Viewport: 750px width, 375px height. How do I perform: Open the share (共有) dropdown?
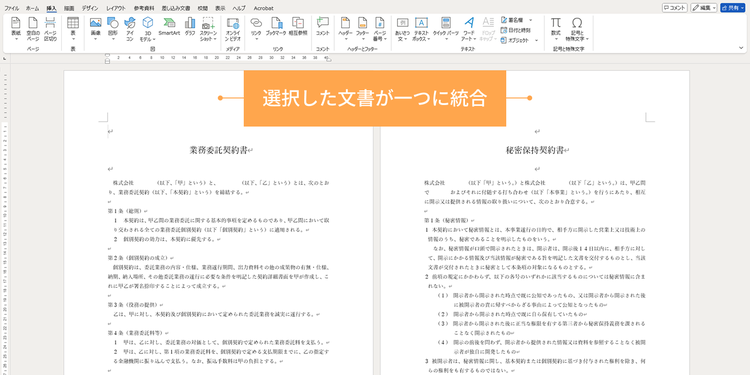click(x=733, y=8)
